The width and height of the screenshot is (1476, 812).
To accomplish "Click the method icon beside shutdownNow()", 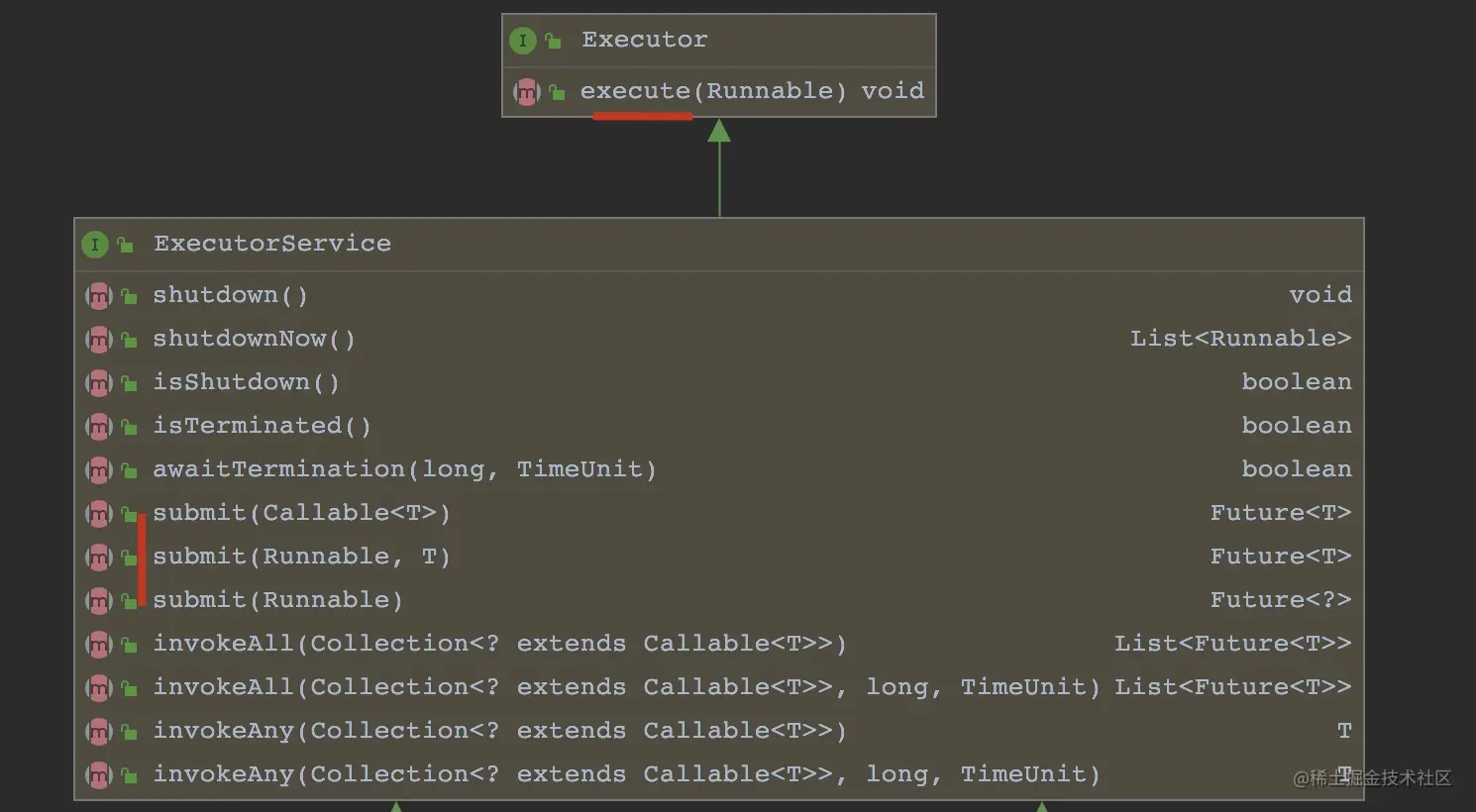I will click(98, 340).
